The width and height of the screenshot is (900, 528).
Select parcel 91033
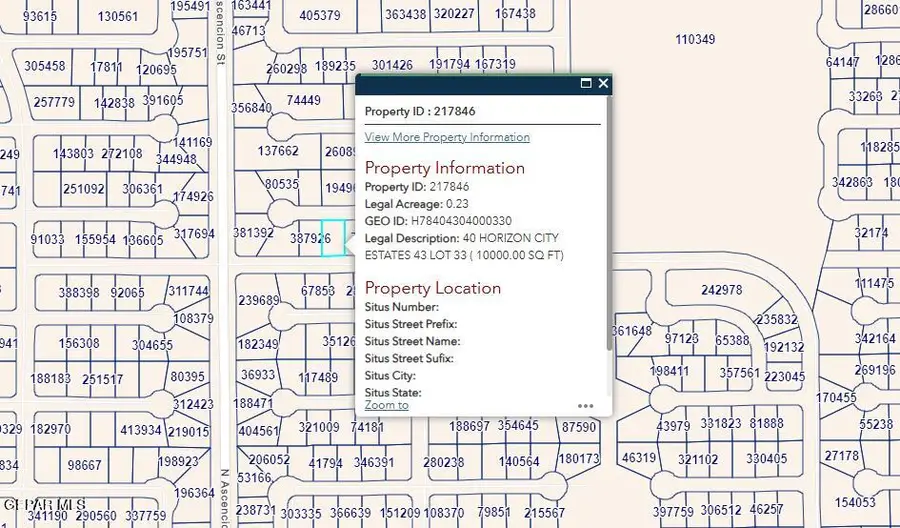(x=47, y=238)
